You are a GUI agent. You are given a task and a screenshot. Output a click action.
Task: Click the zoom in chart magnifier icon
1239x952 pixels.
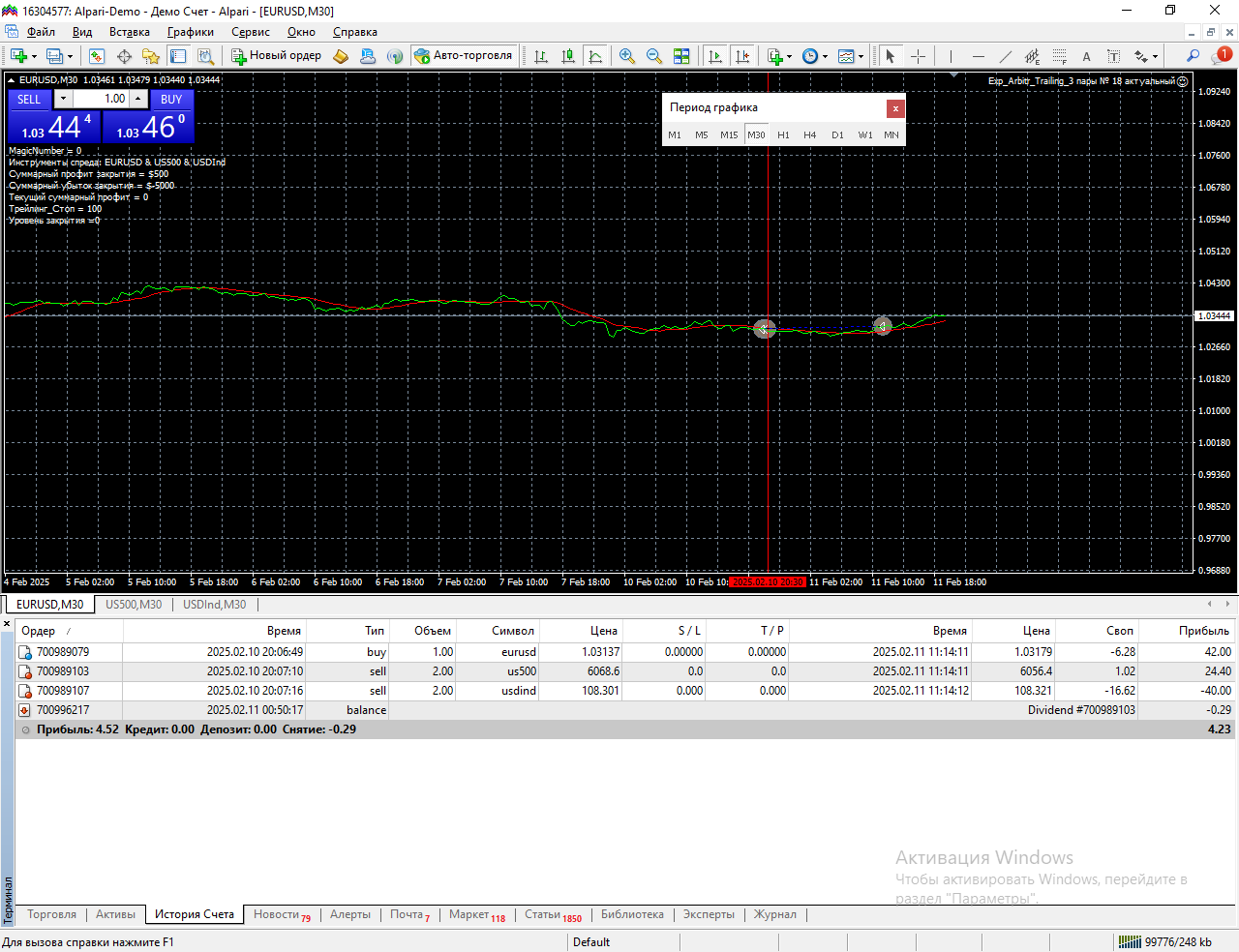627,56
